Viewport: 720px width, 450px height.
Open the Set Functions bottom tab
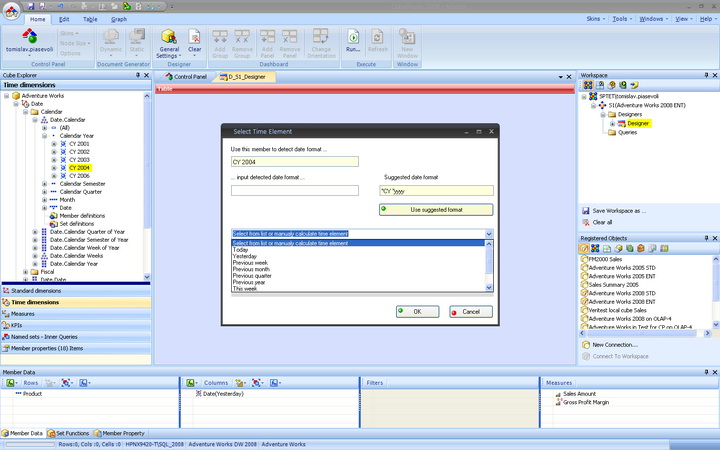69,433
